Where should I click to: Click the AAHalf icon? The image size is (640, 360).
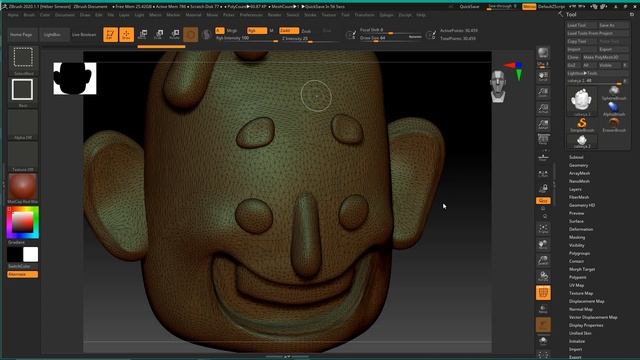coord(543,124)
